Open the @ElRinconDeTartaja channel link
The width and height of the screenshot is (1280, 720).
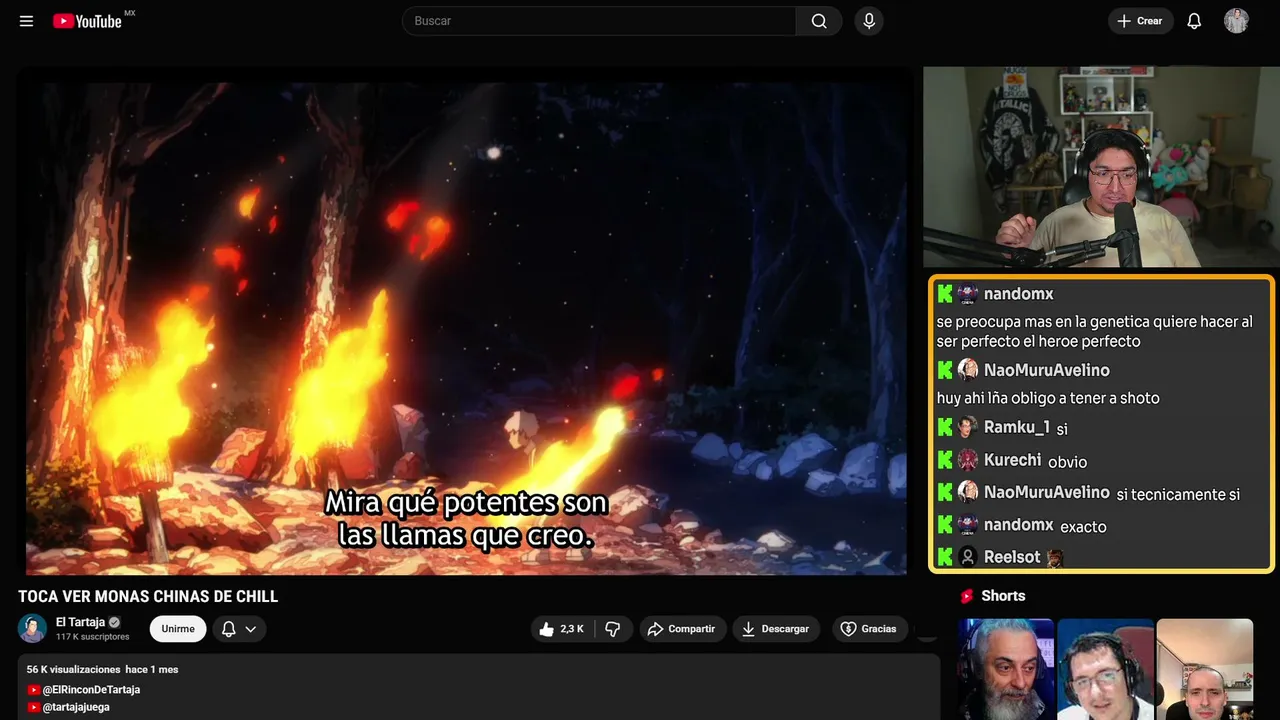click(x=91, y=690)
